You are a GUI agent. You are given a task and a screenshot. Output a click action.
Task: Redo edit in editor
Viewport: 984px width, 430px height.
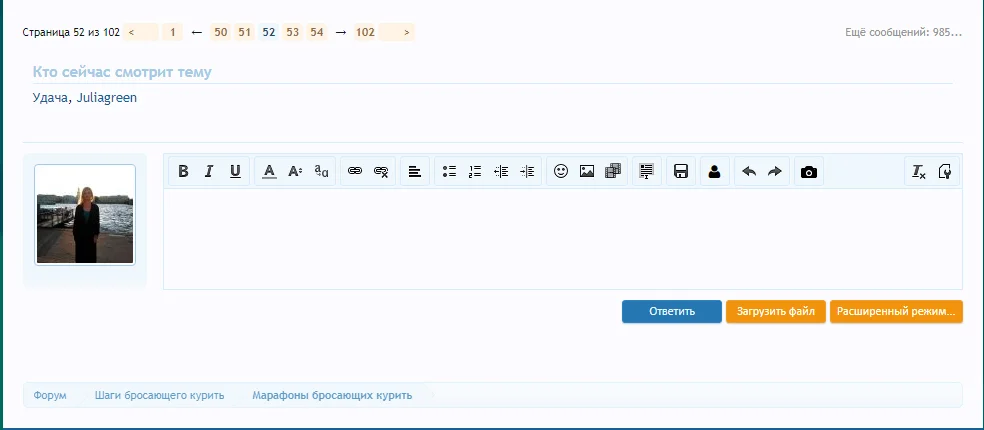[775, 171]
